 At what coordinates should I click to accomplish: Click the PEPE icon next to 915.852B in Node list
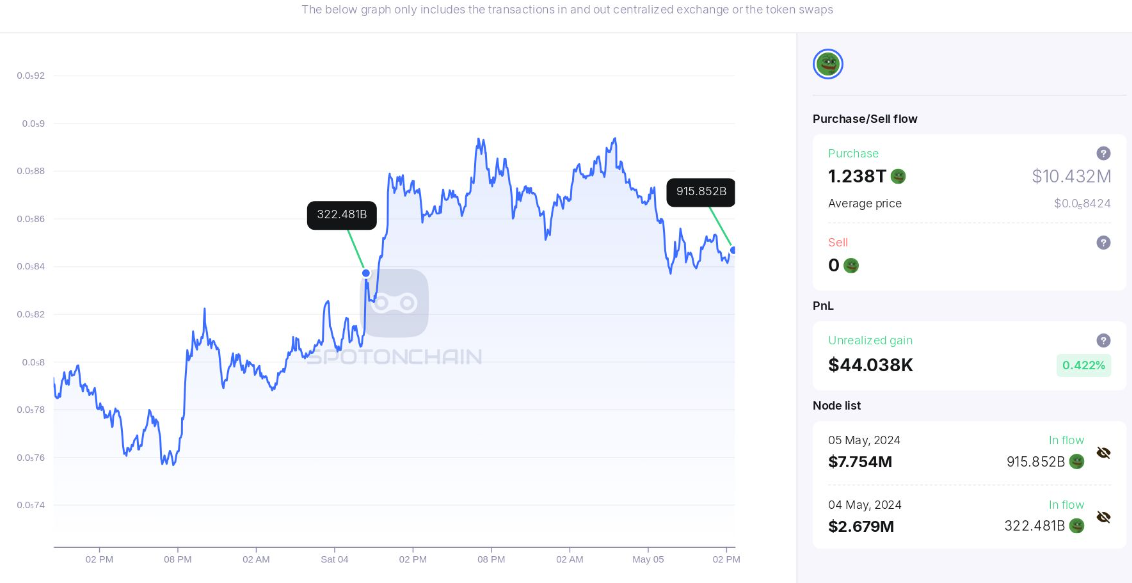coord(1076,461)
